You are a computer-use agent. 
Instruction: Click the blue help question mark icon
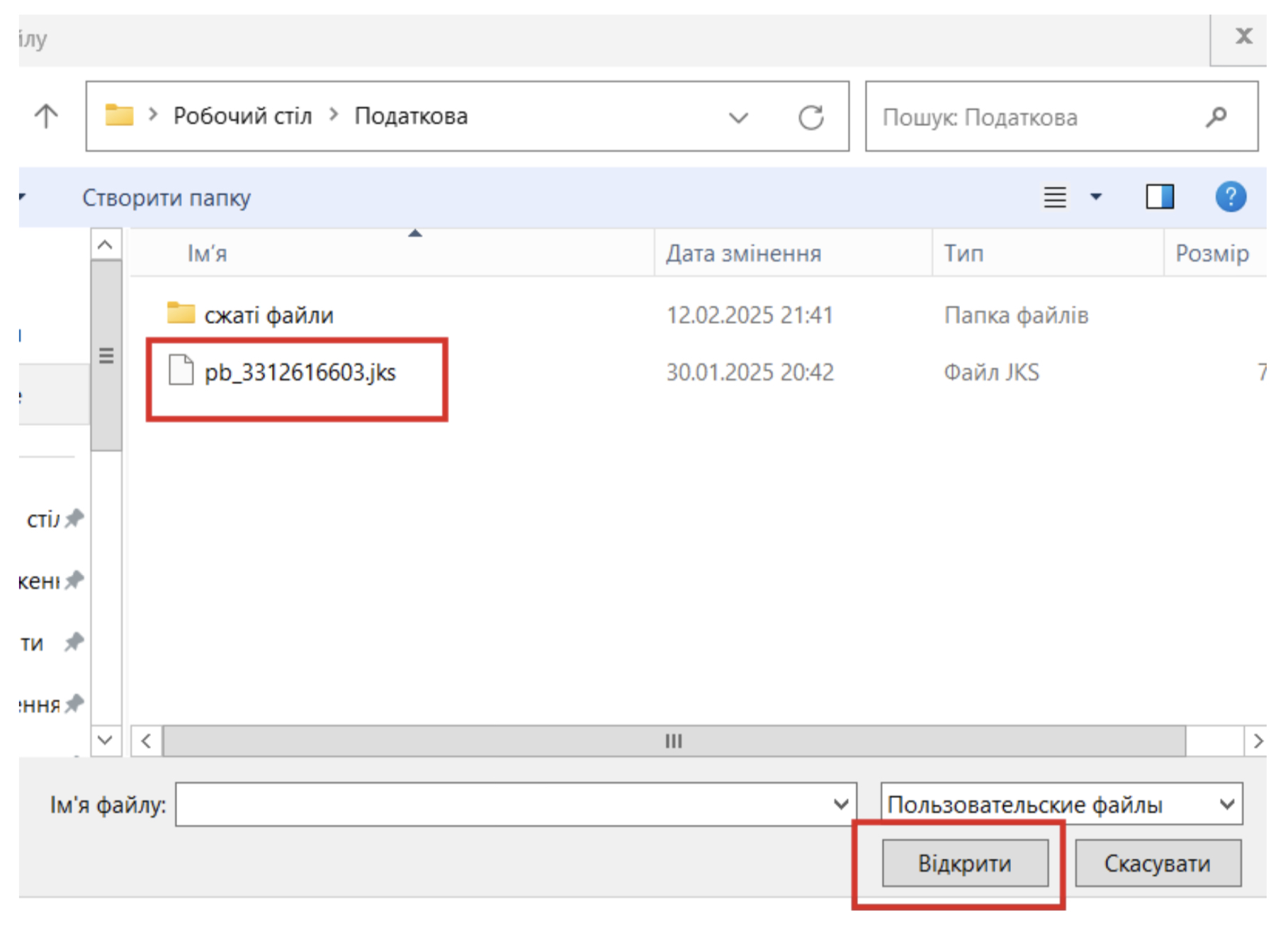[1231, 196]
